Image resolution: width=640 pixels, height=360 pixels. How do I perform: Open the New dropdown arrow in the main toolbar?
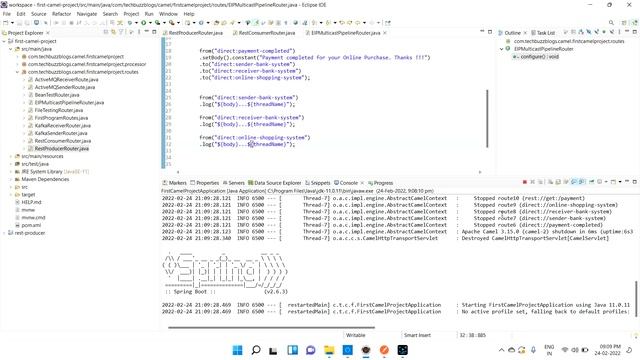[x=12, y=23]
